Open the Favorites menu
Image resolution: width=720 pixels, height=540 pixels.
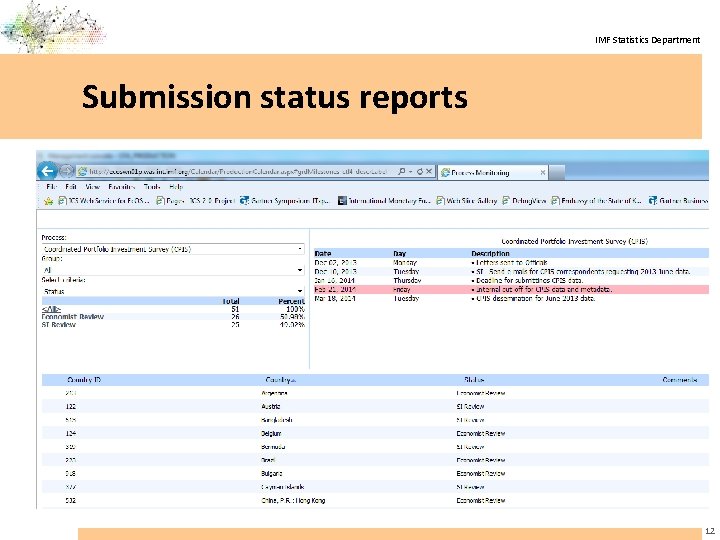[122, 187]
